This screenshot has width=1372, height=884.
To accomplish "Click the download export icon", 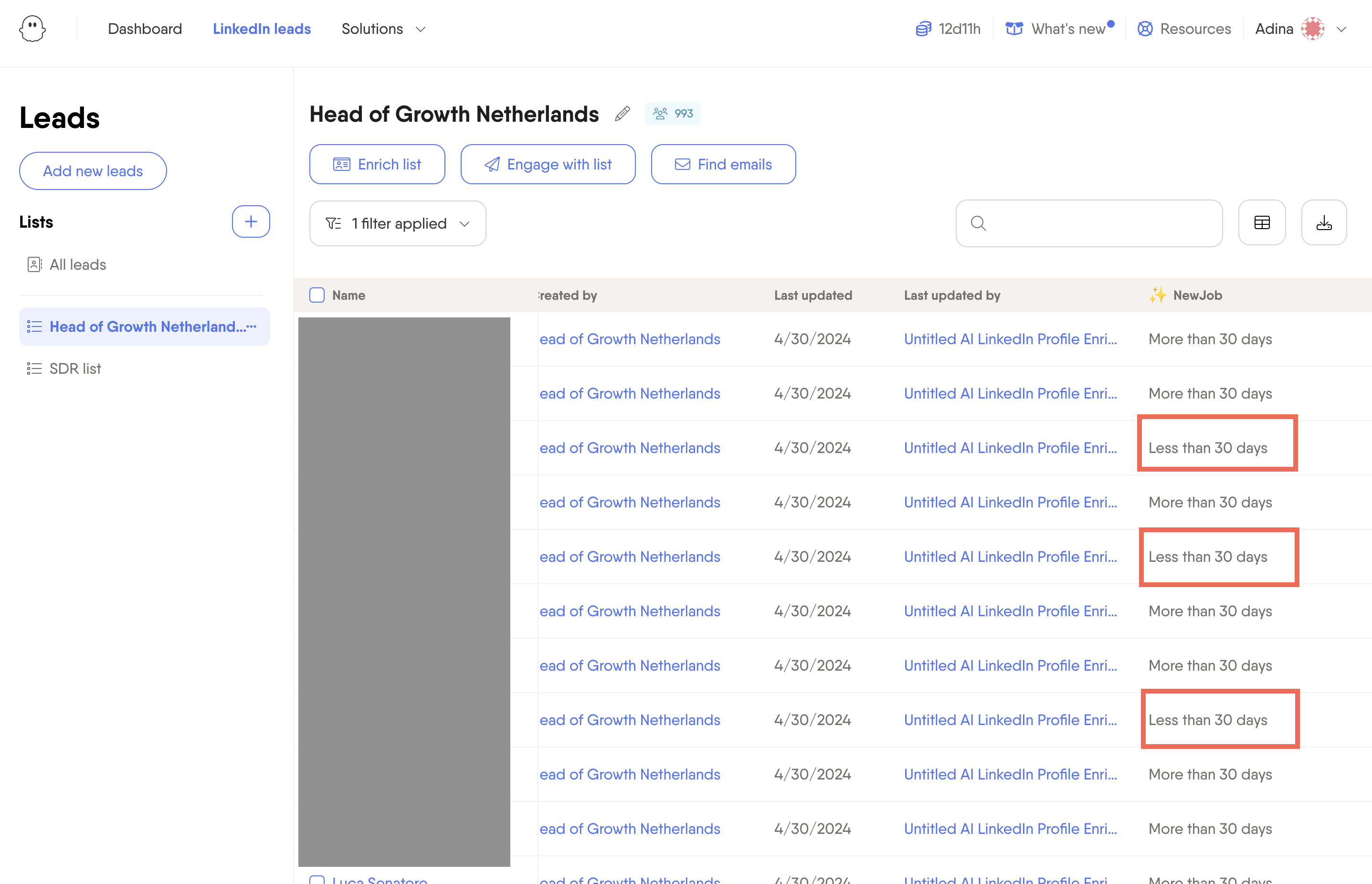I will pos(1324,223).
